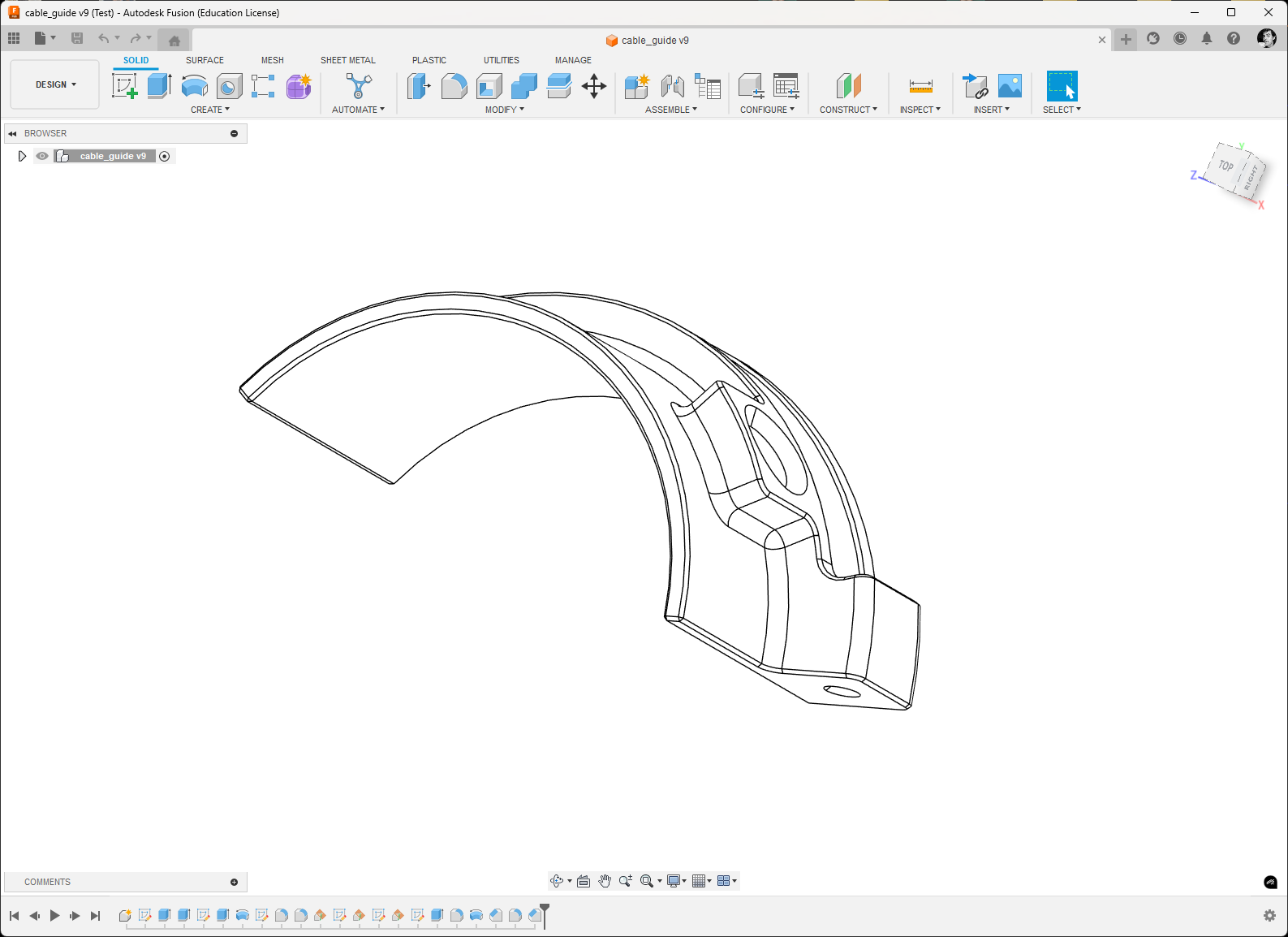Select the Joint tool
The height and width of the screenshot is (937, 1288).
pyautogui.click(x=672, y=85)
